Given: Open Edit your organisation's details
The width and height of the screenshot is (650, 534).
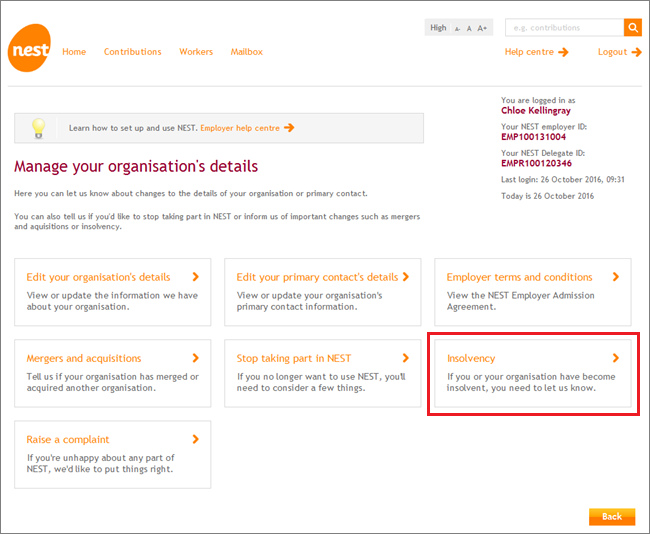Looking at the screenshot, I should click(x=98, y=277).
